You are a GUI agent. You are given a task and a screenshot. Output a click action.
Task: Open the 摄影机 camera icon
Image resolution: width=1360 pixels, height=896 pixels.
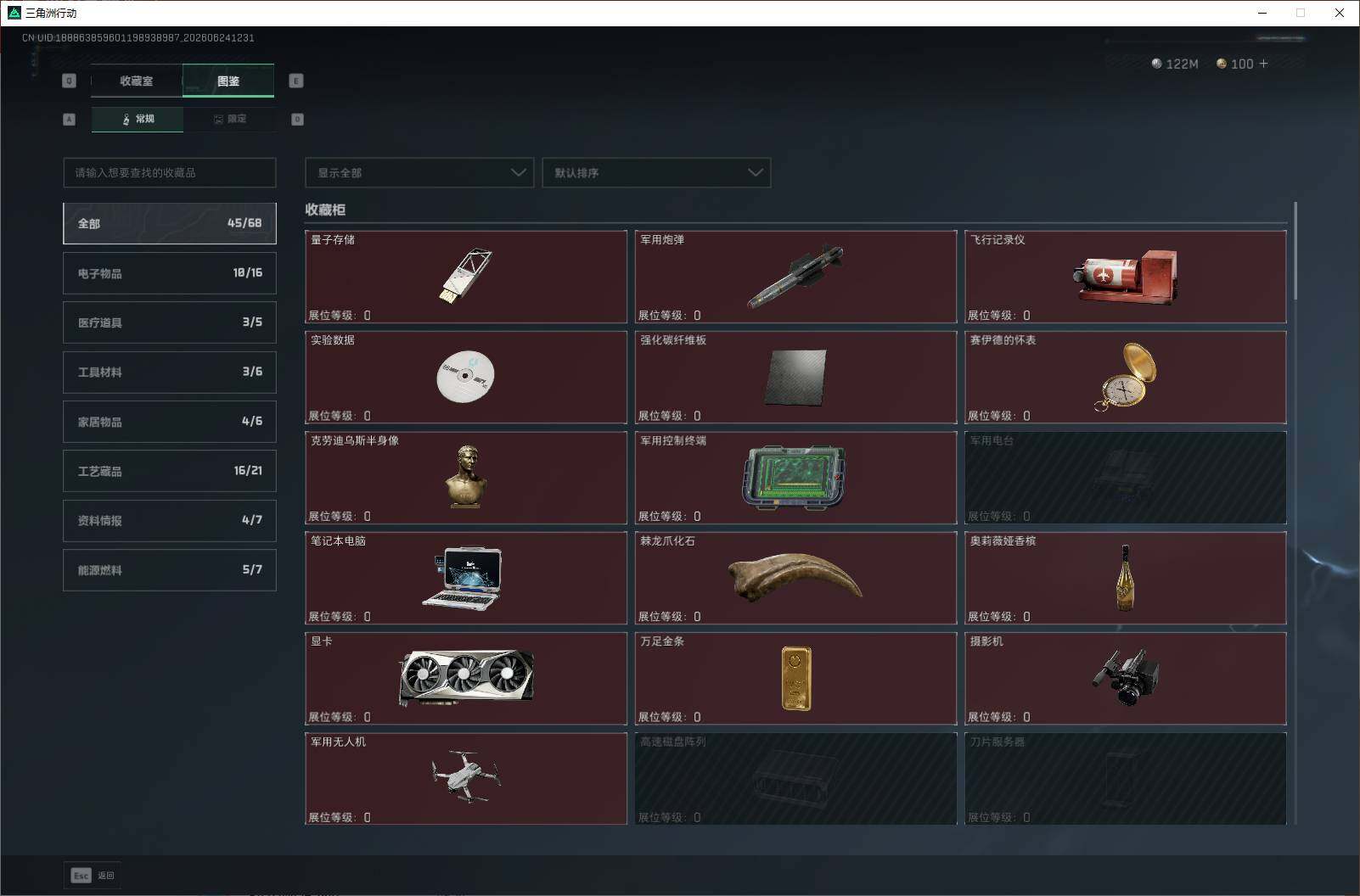1126,677
